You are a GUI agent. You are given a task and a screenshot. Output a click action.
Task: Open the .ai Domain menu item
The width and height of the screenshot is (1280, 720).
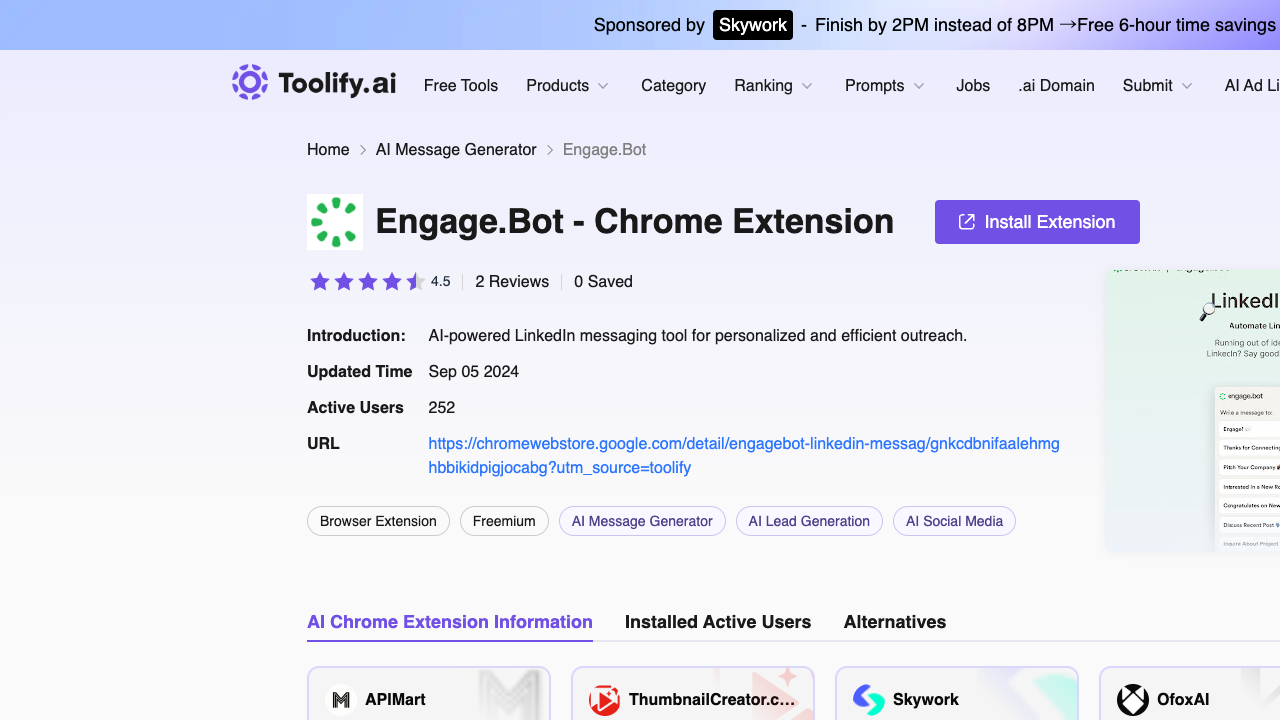tap(1056, 86)
